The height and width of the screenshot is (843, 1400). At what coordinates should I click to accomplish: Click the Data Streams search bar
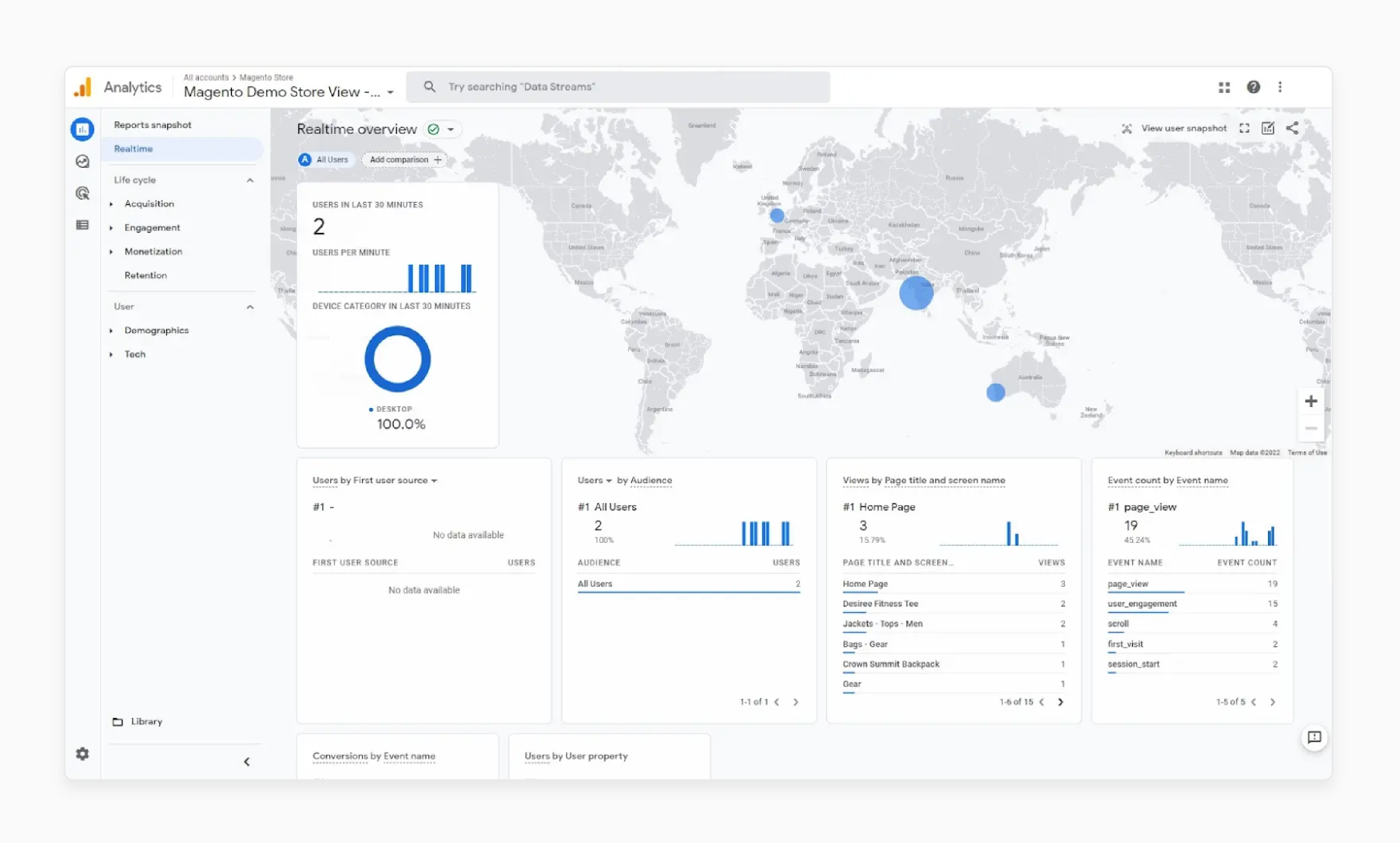[619, 86]
